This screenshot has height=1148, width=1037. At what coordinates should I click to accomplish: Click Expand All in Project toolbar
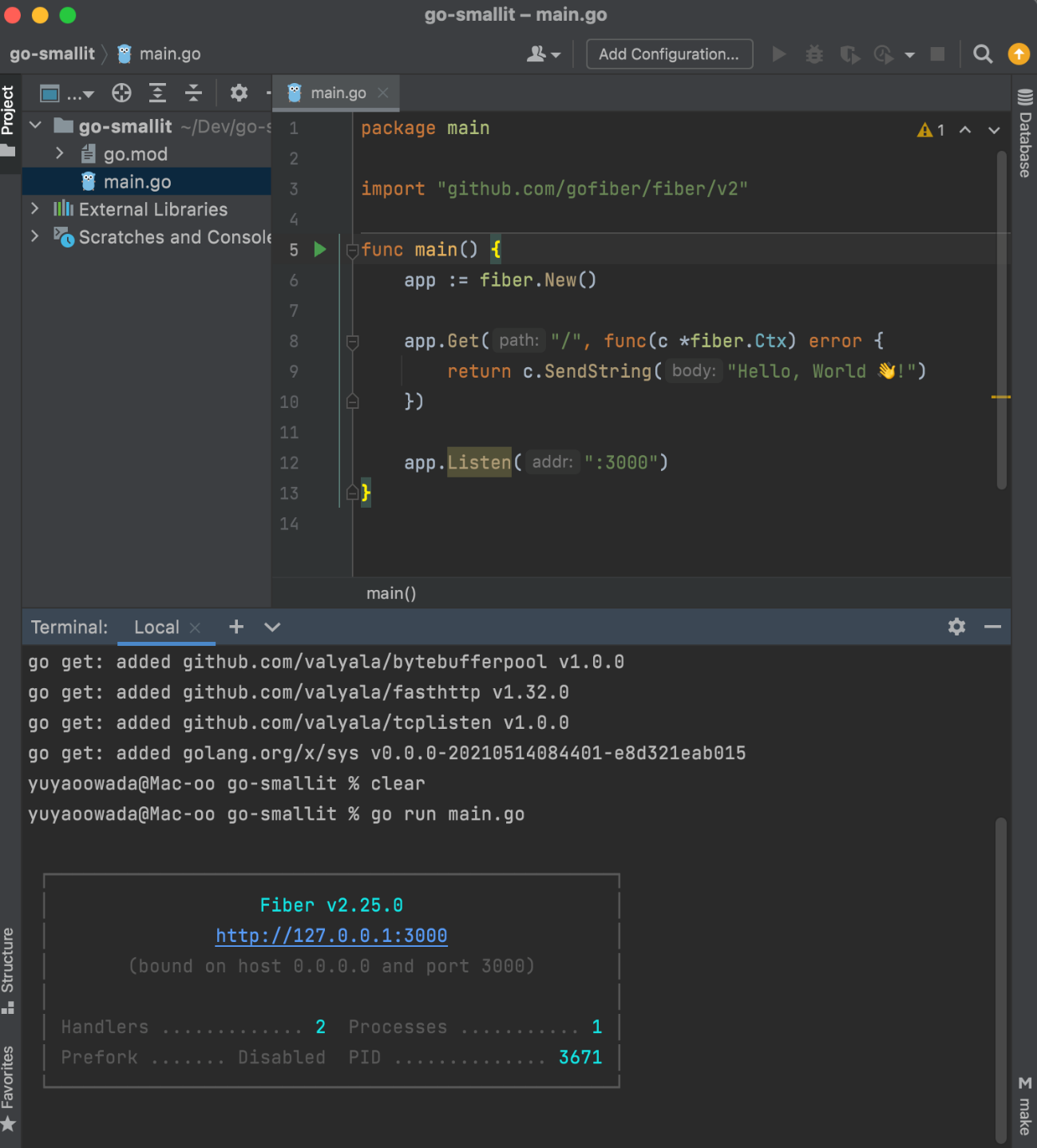(x=158, y=93)
